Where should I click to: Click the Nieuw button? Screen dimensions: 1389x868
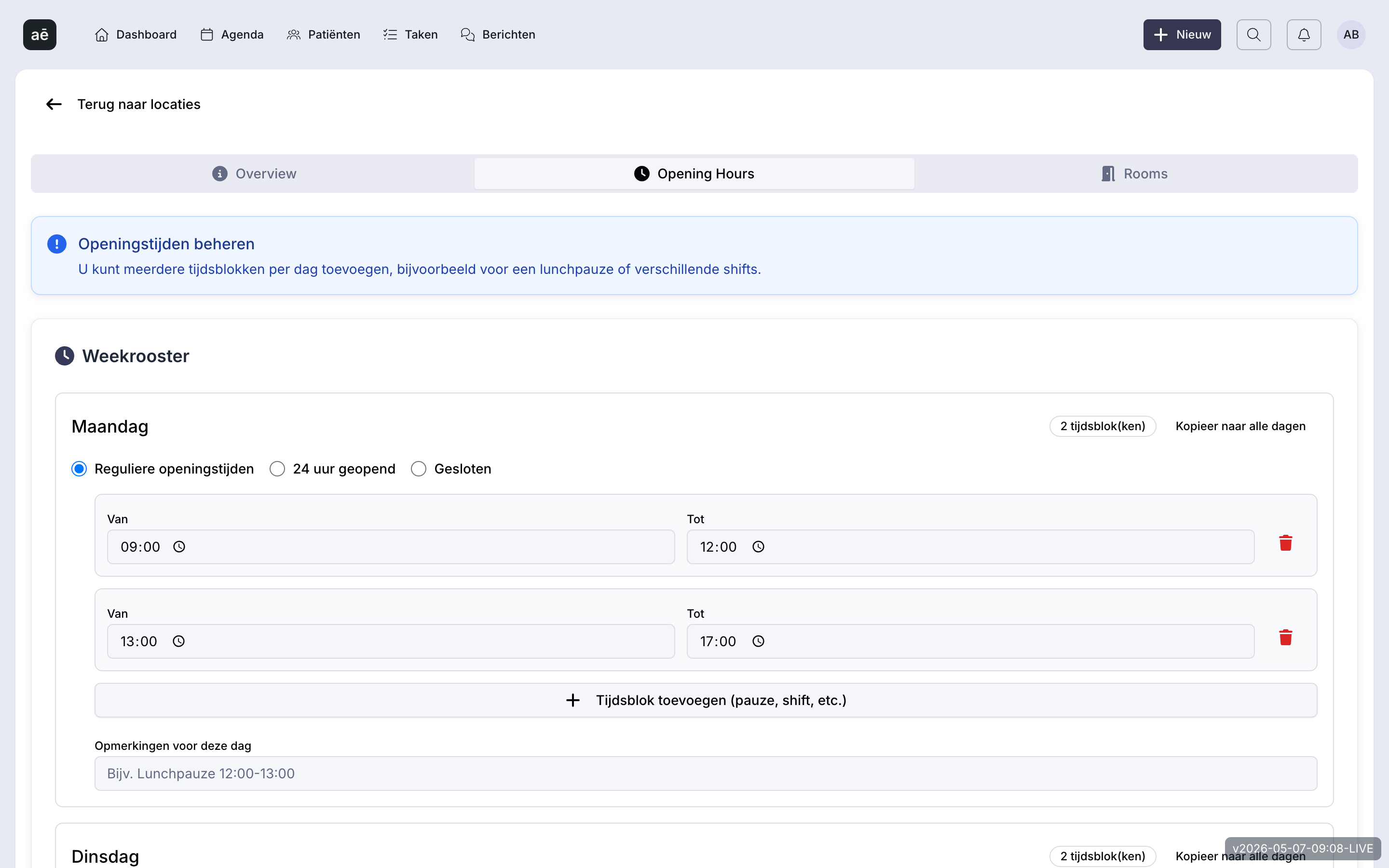[x=1182, y=34]
